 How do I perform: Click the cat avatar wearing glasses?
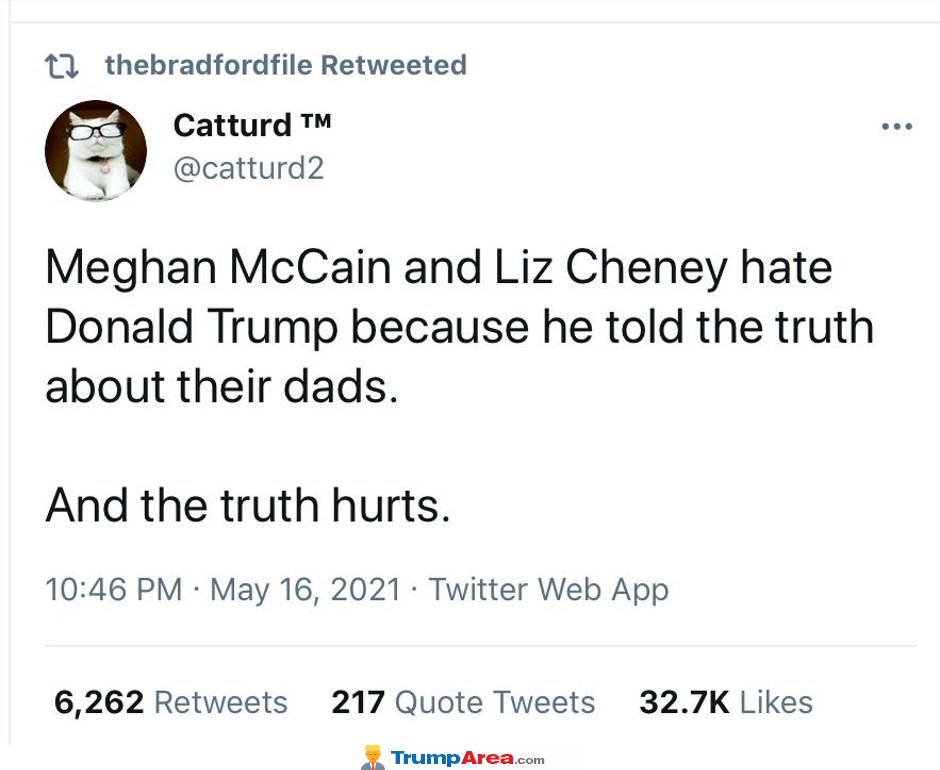[96, 150]
